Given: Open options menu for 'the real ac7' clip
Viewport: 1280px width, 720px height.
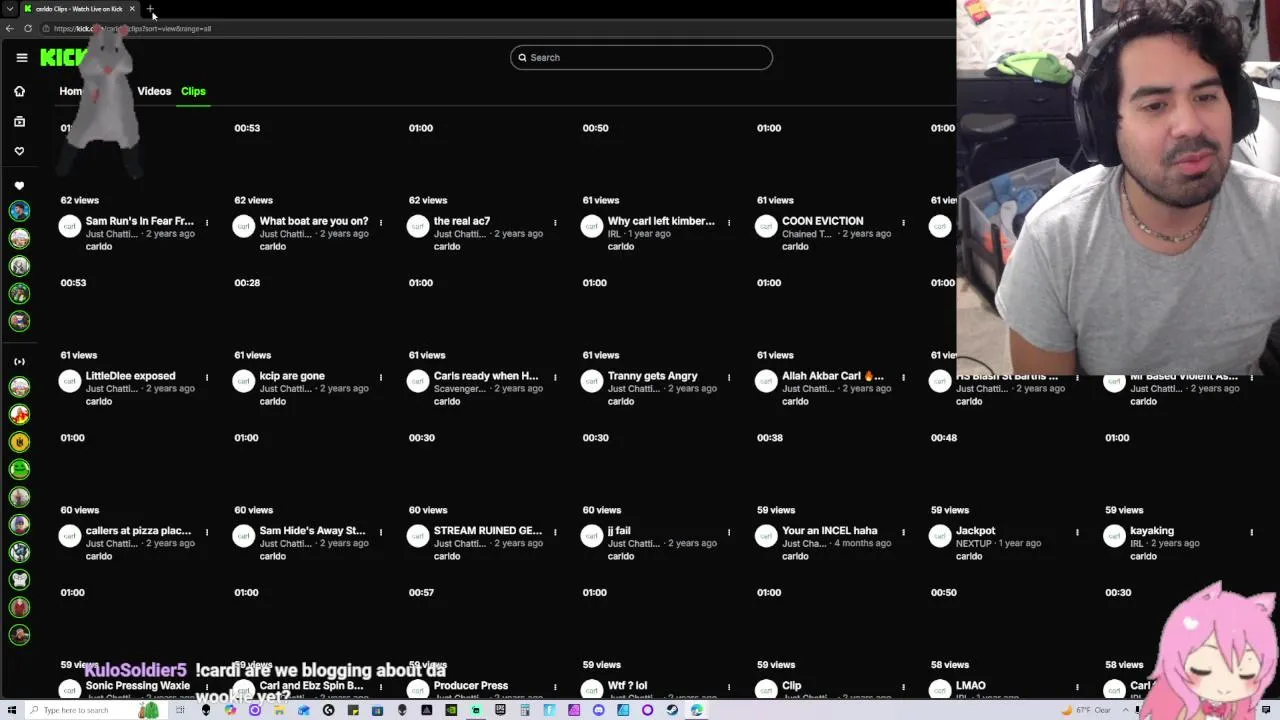Looking at the screenshot, I should pos(555,222).
